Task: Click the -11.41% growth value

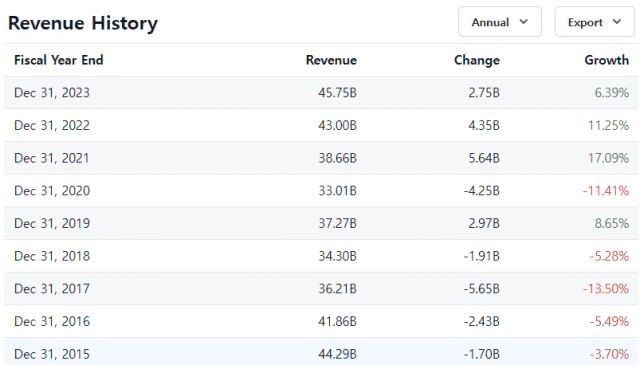Action: (x=606, y=191)
